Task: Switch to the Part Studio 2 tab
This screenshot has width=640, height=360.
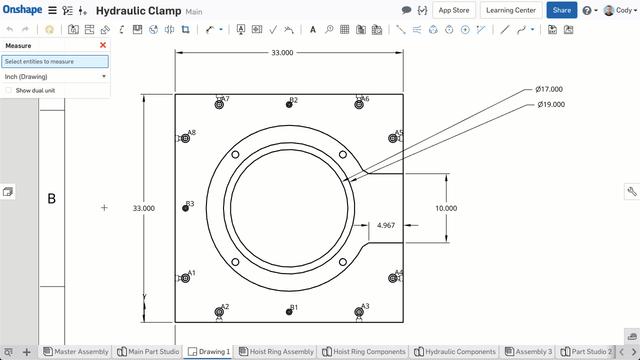Action: [x=587, y=351]
